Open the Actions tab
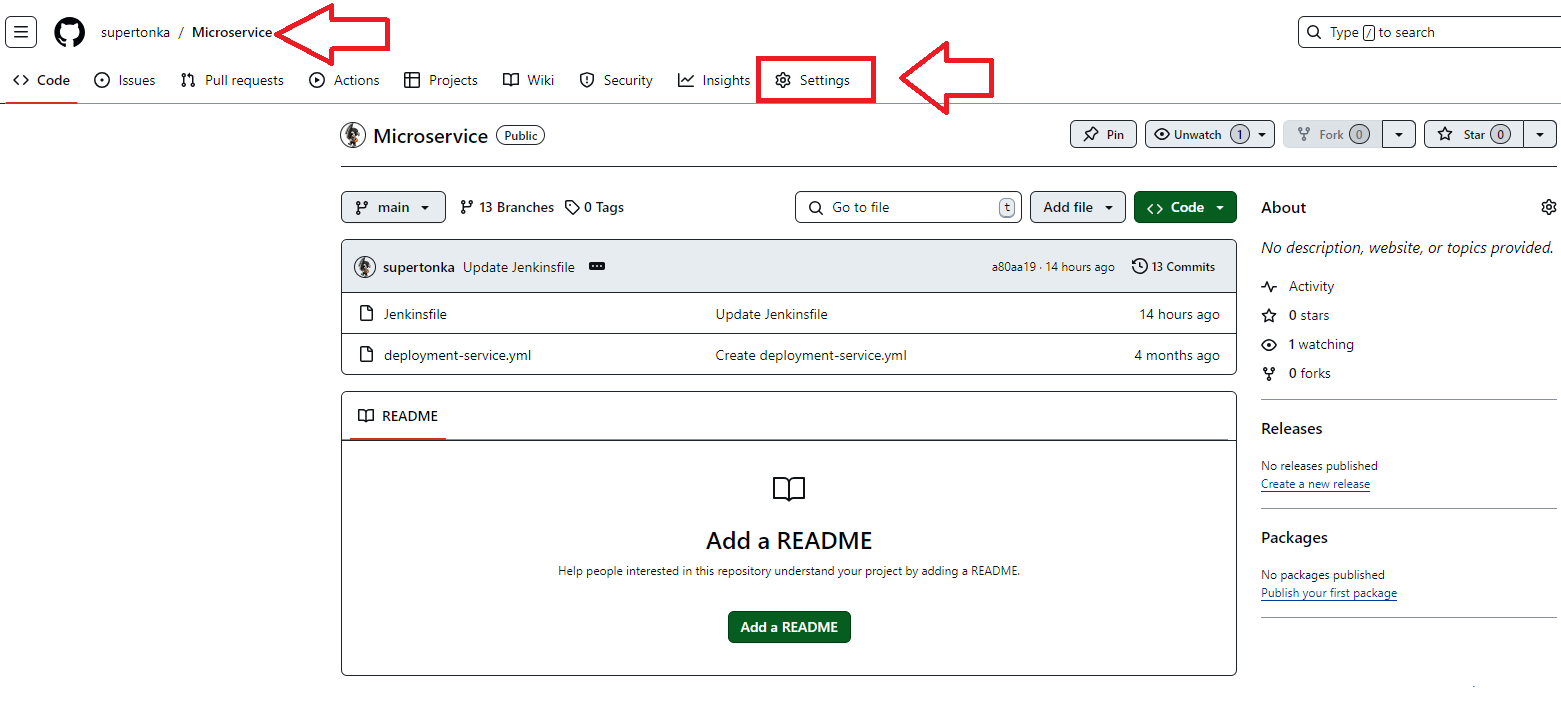 [x=345, y=80]
